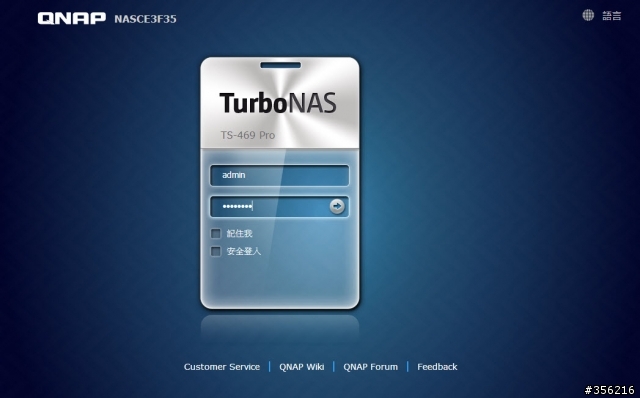
Task: Click the login arrow button
Action: (x=337, y=206)
